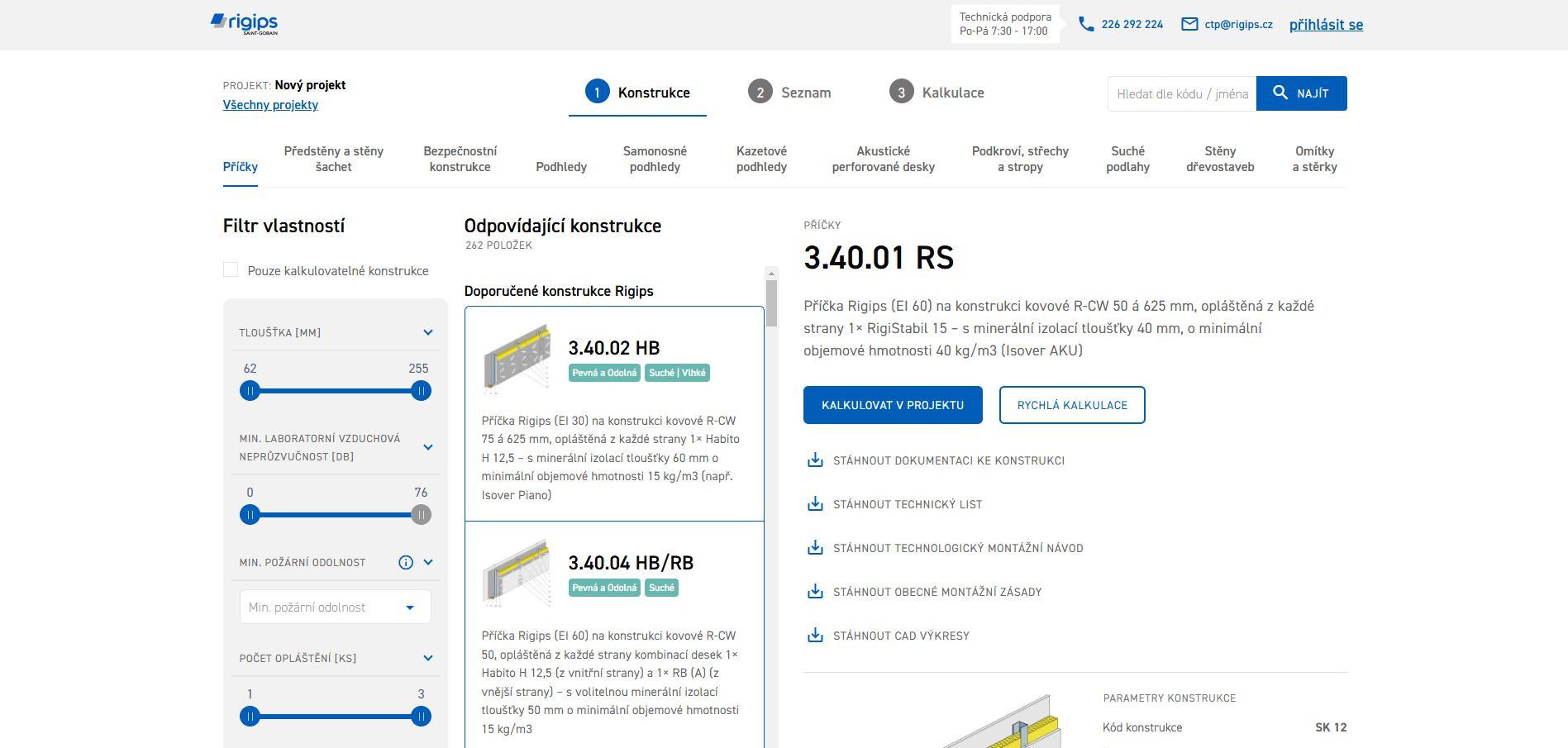Go to step 2 Seznam

coord(789,93)
